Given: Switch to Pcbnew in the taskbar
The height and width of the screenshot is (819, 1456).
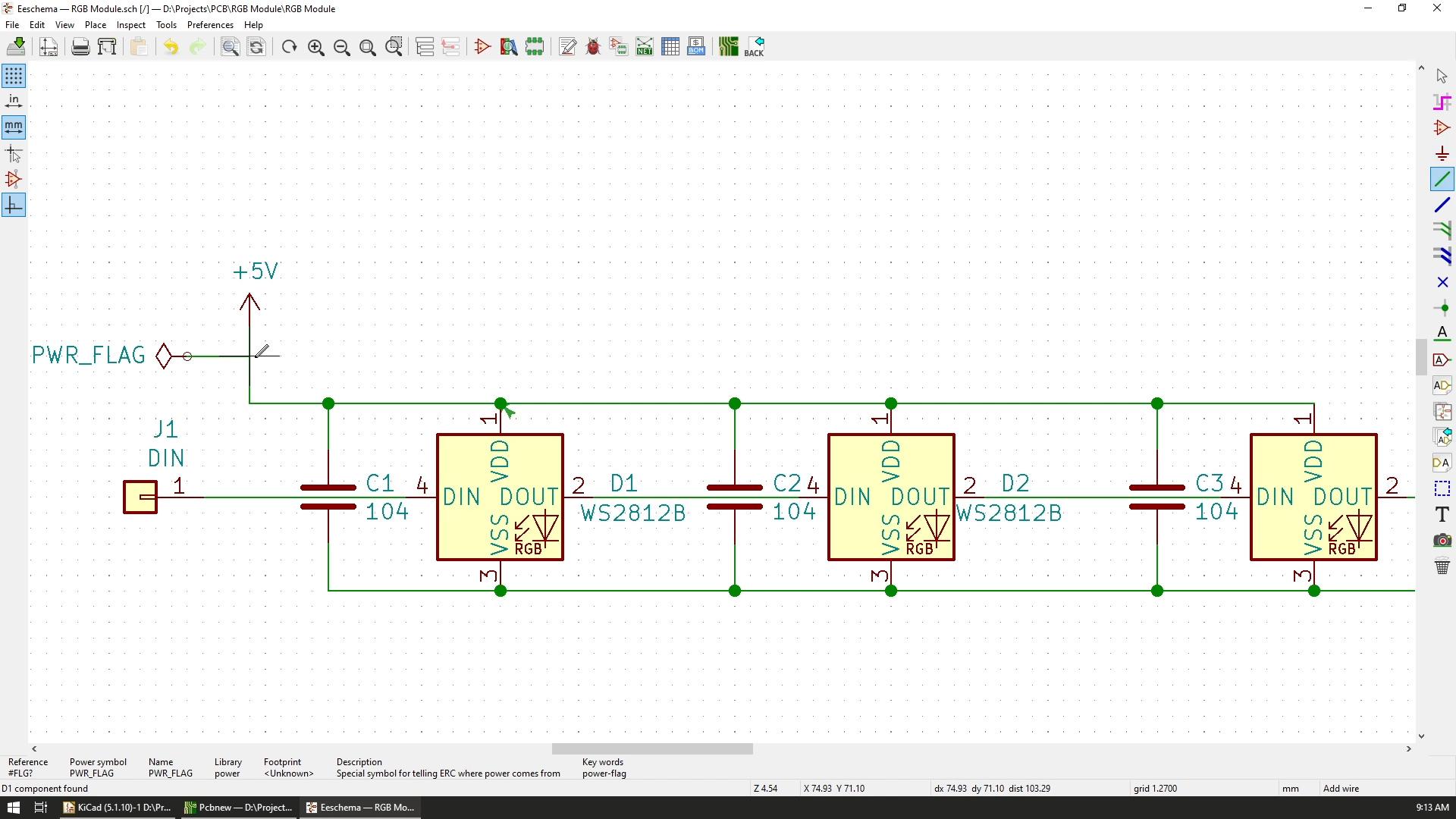Looking at the screenshot, I should click(x=240, y=808).
